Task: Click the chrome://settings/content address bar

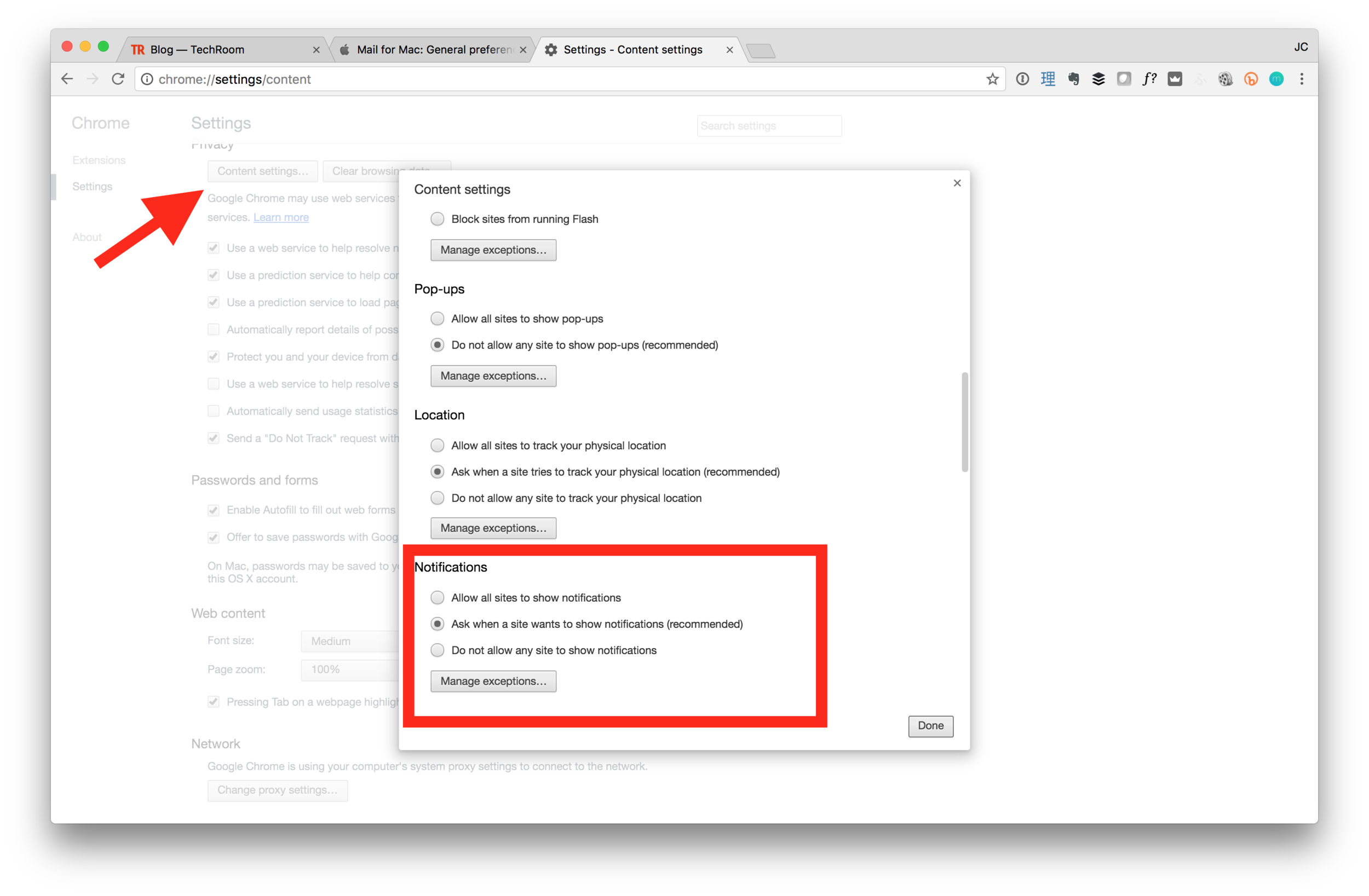Action: [x=570, y=79]
